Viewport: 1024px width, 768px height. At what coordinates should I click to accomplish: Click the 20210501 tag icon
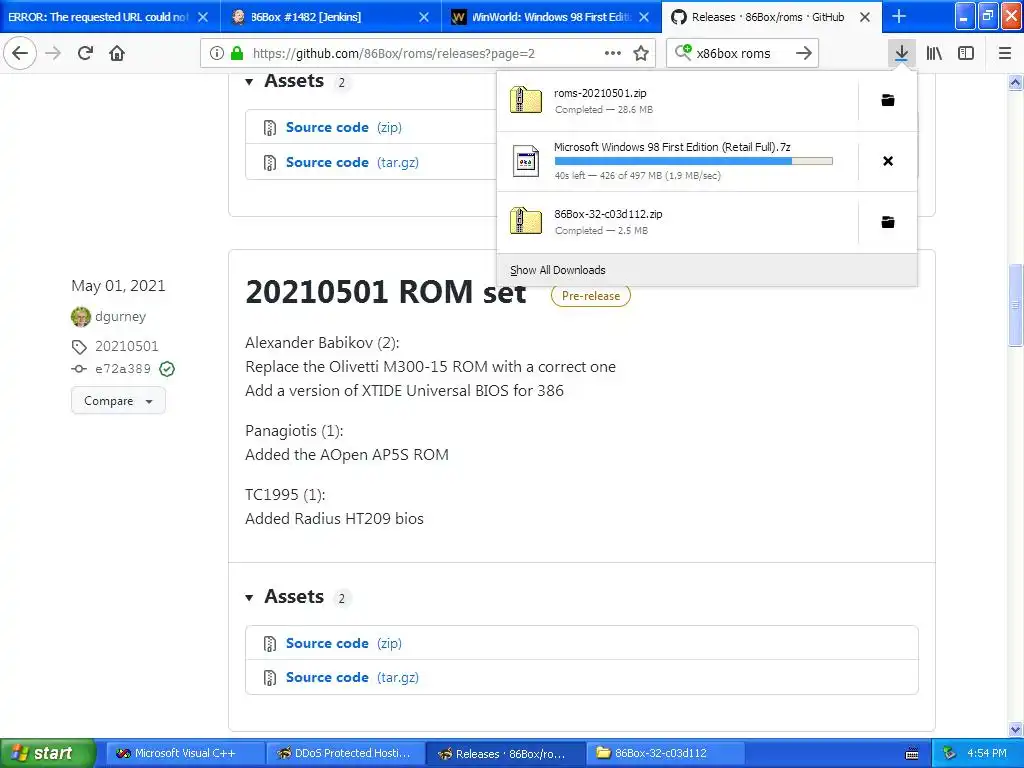point(79,347)
